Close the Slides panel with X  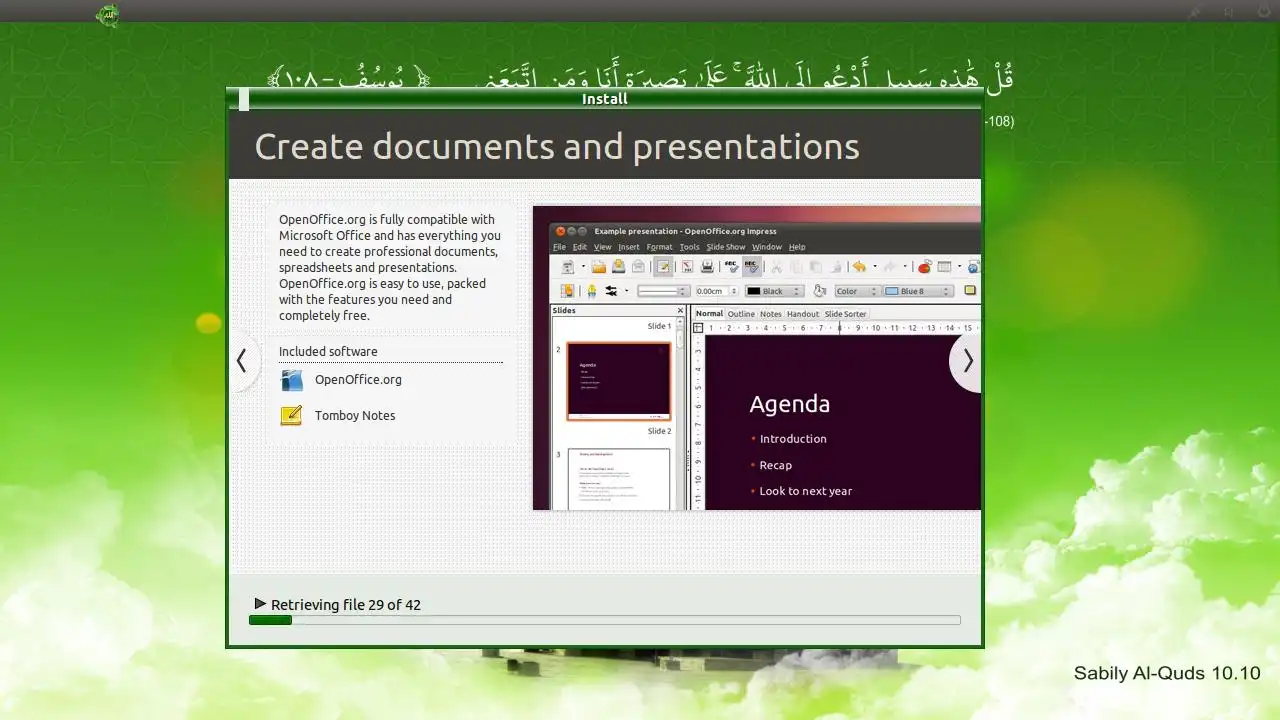(x=680, y=311)
